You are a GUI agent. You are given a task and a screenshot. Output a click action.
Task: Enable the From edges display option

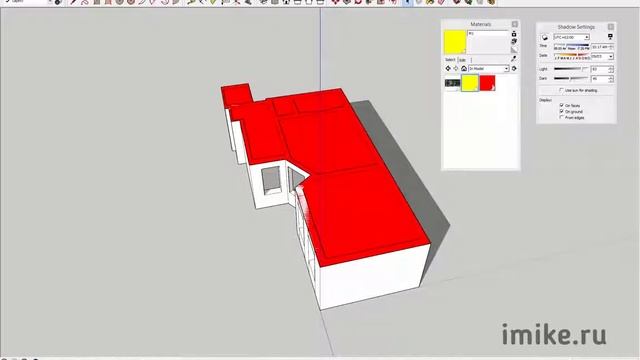(562, 118)
